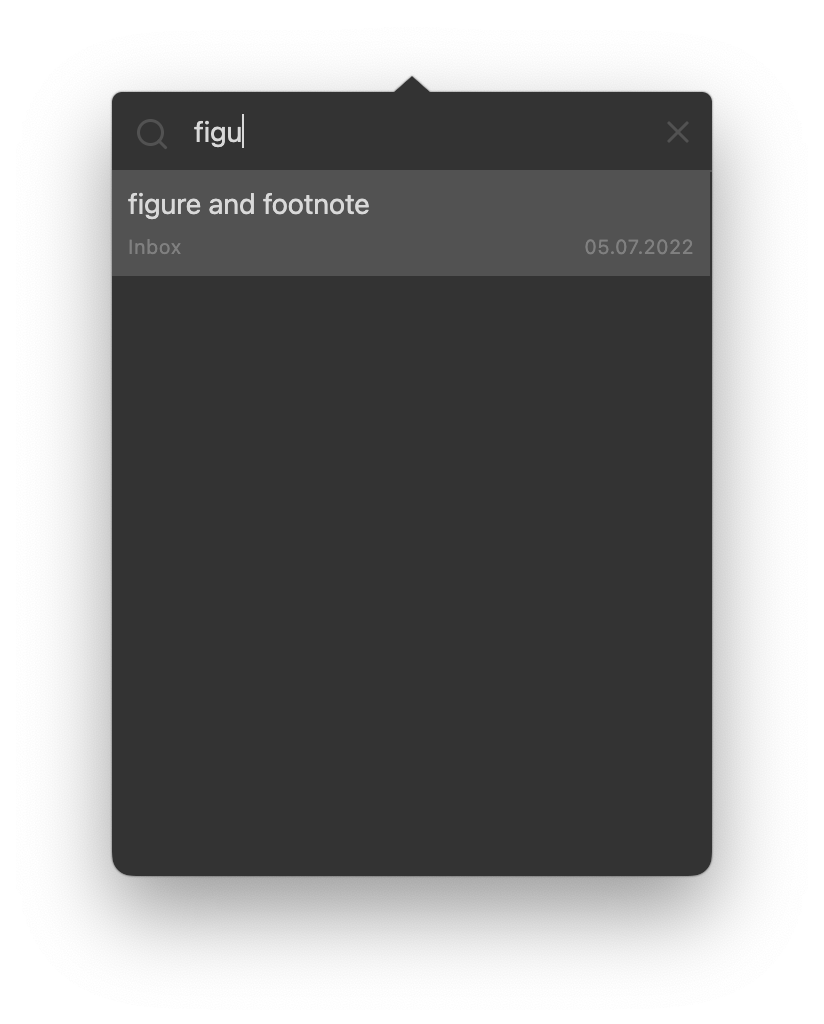Dismiss the search query using the X button
The height and width of the screenshot is (1024, 824).
pyautogui.click(x=678, y=132)
